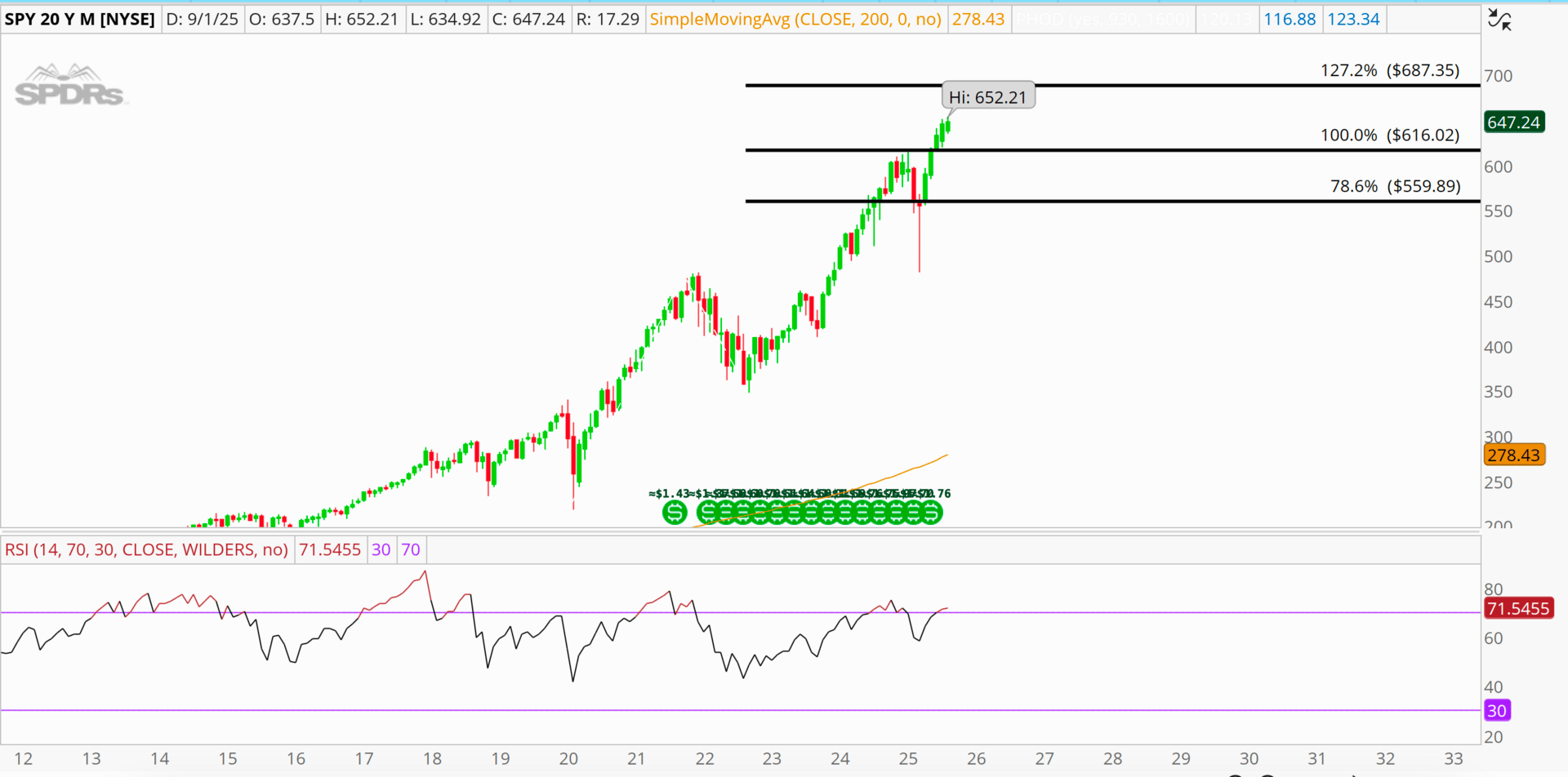This screenshot has width=1568, height=777.
Task: Select the D: 9/1/25 date readout
Action: point(202,19)
